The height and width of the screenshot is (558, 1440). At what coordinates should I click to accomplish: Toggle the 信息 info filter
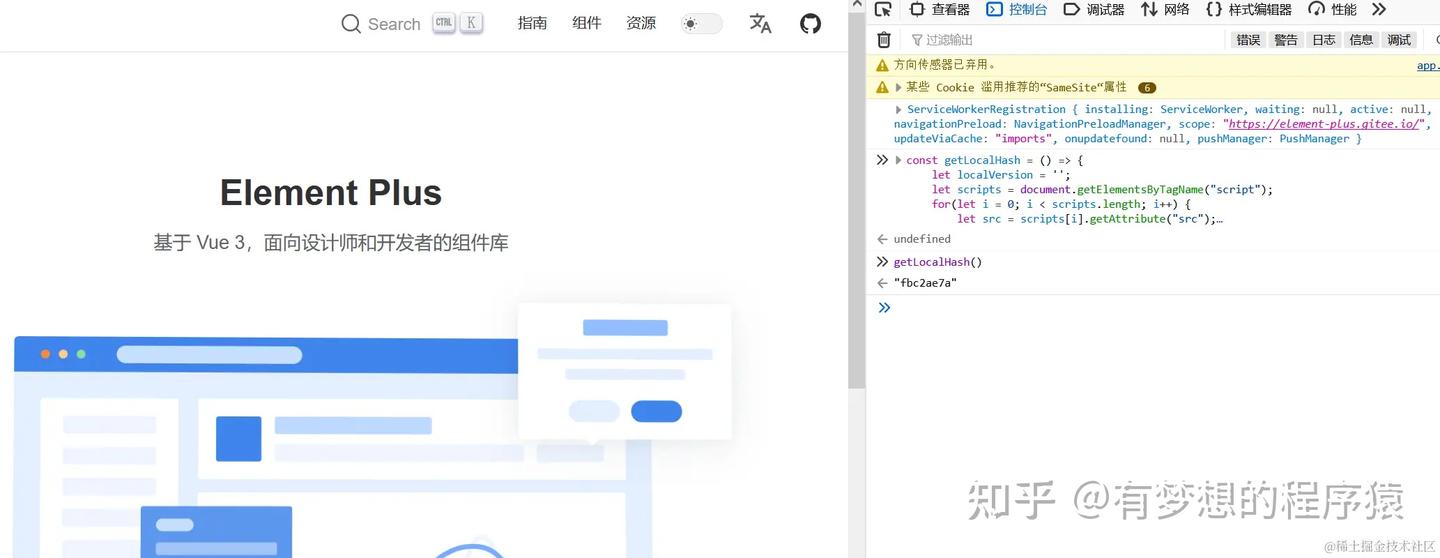click(x=1361, y=40)
